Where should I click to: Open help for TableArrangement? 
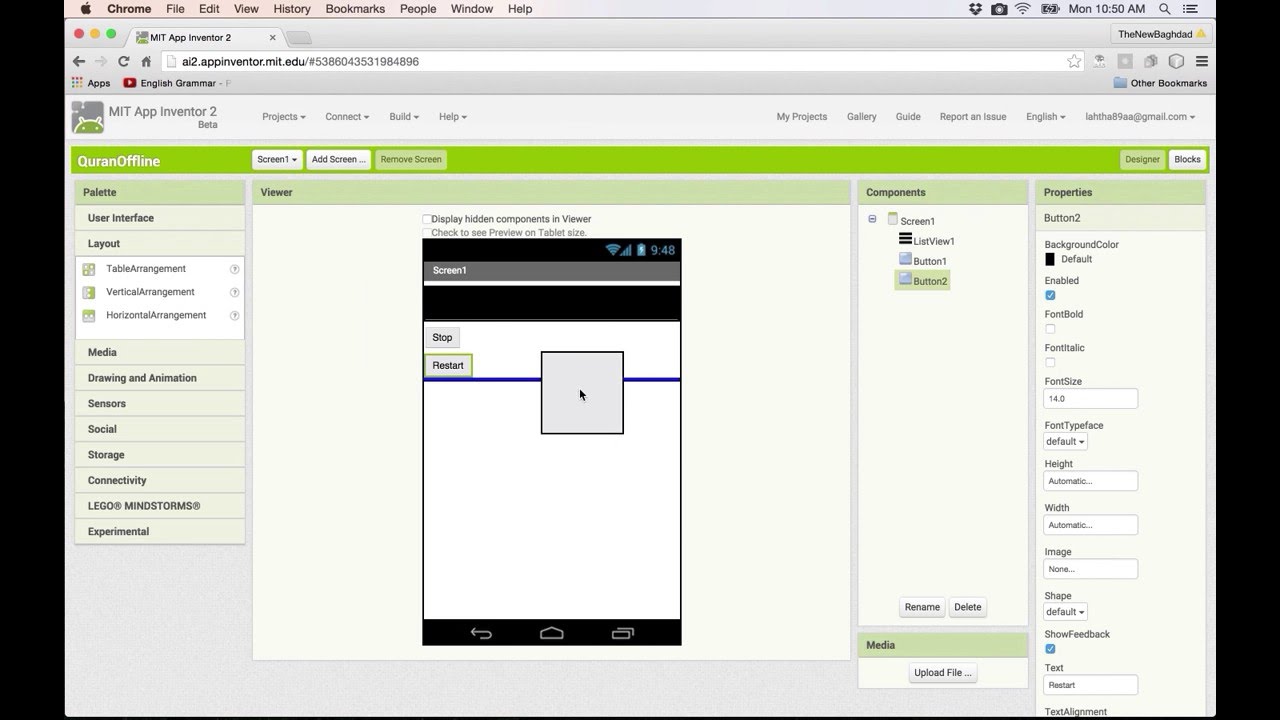tap(234, 269)
